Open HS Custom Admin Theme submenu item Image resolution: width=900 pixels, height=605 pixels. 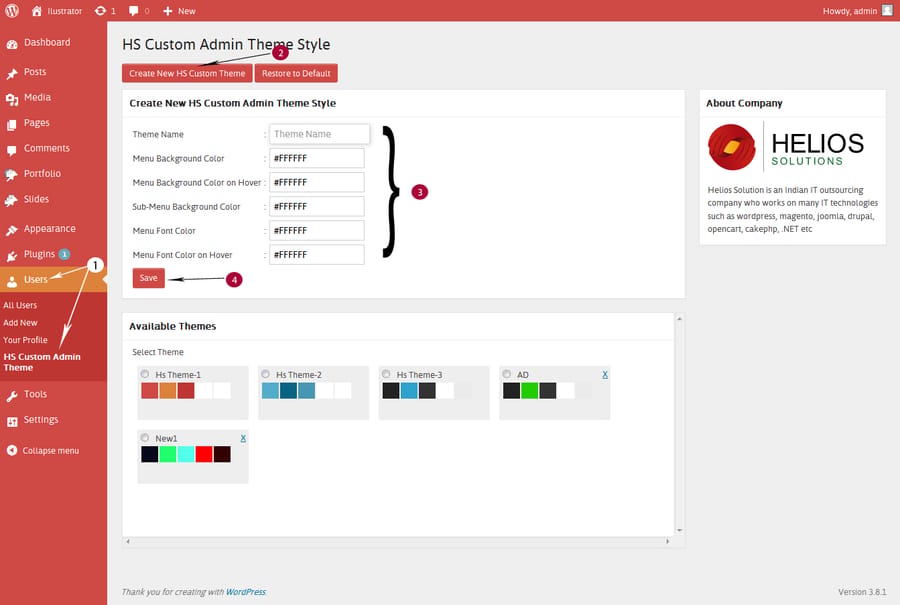click(x=42, y=362)
